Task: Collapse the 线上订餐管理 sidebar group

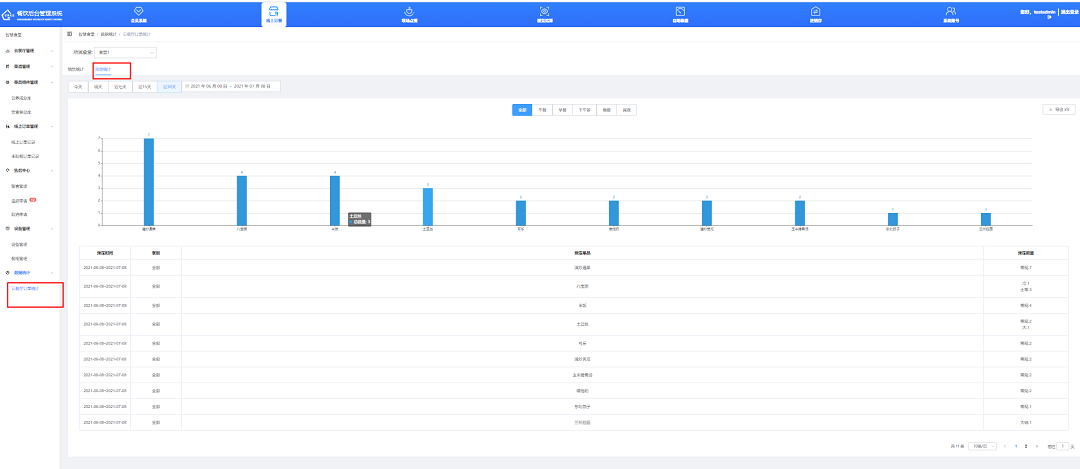Action: click(52, 127)
